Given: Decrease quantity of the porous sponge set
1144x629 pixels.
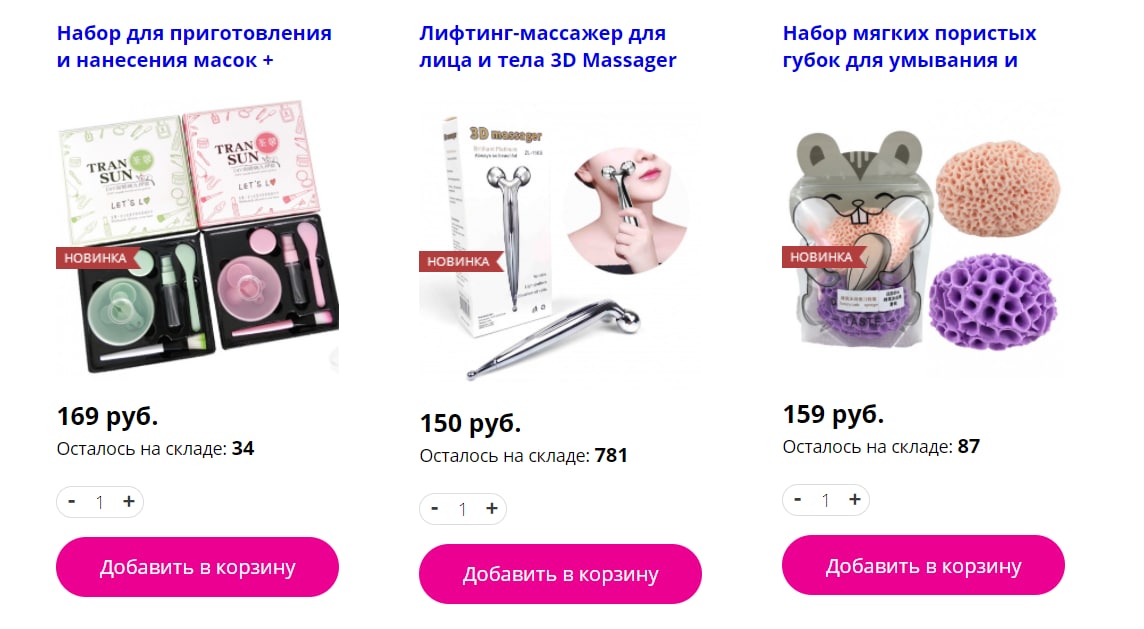Looking at the screenshot, I should click(x=797, y=499).
